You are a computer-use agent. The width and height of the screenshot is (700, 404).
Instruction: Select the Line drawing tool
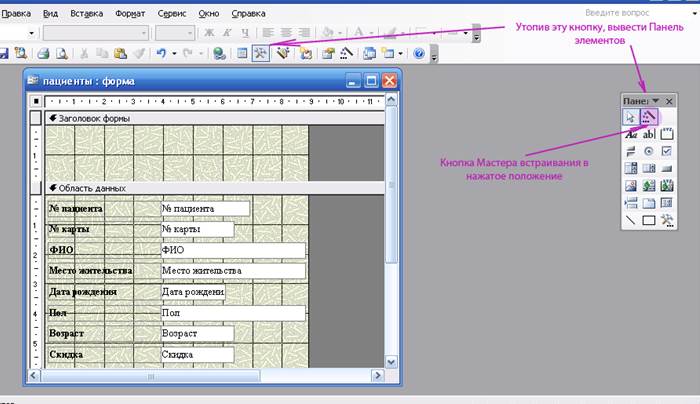(x=631, y=219)
